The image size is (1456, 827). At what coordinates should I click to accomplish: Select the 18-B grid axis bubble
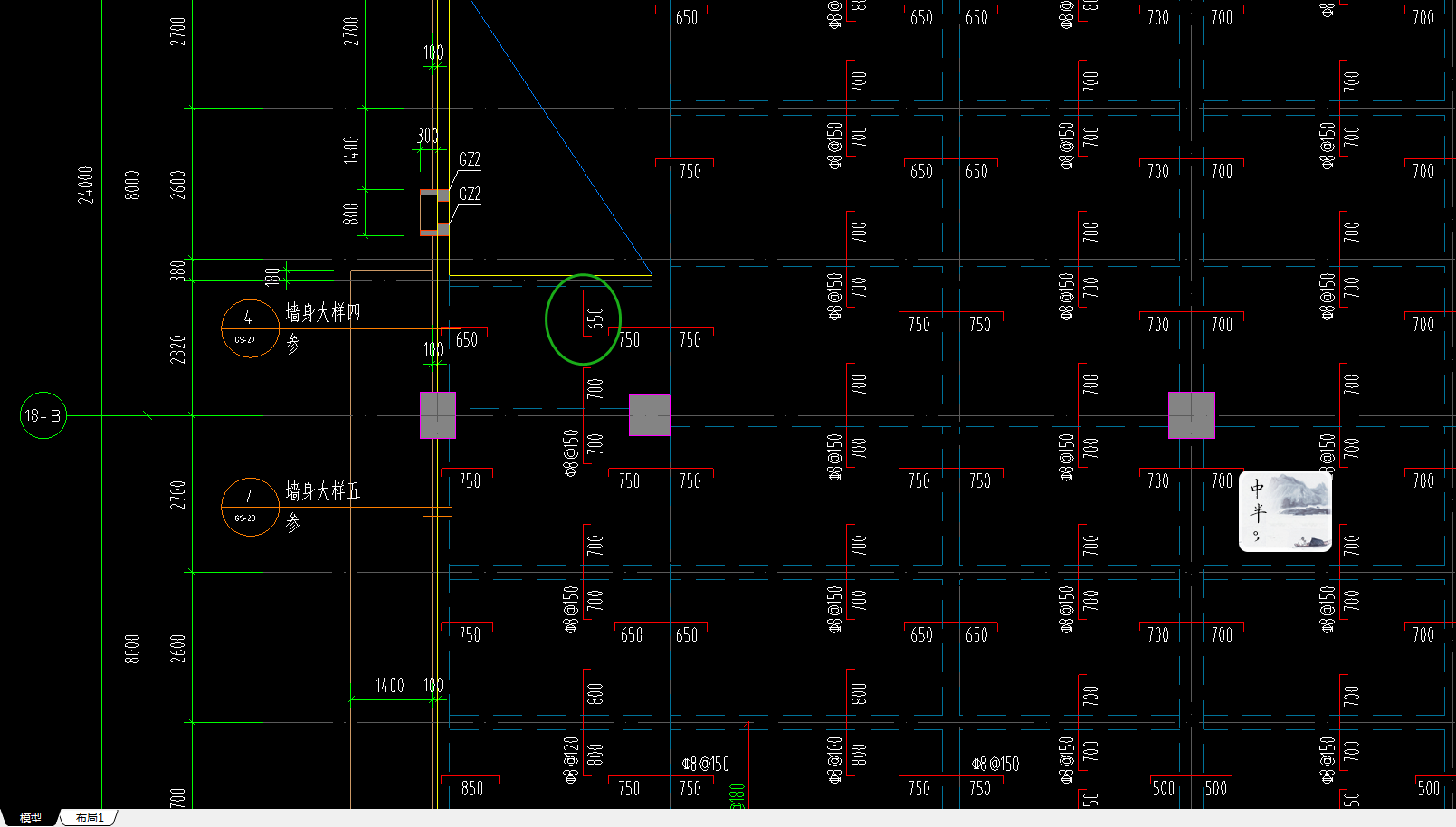click(x=43, y=415)
